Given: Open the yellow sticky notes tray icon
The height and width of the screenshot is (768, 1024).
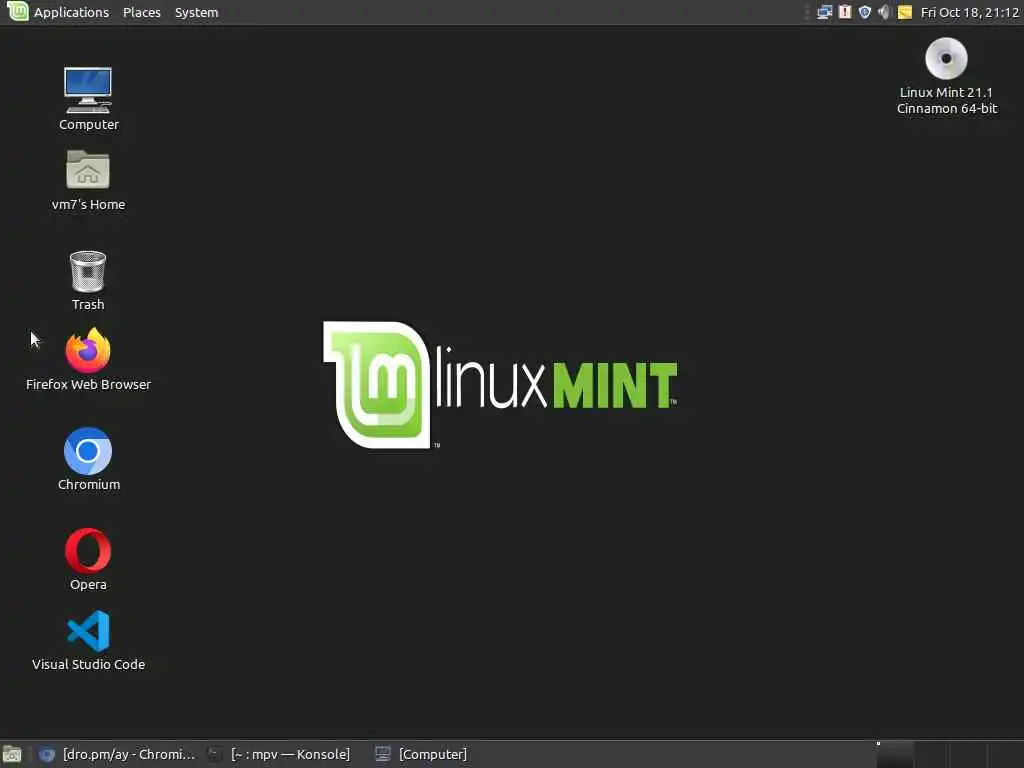Looking at the screenshot, I should point(904,12).
